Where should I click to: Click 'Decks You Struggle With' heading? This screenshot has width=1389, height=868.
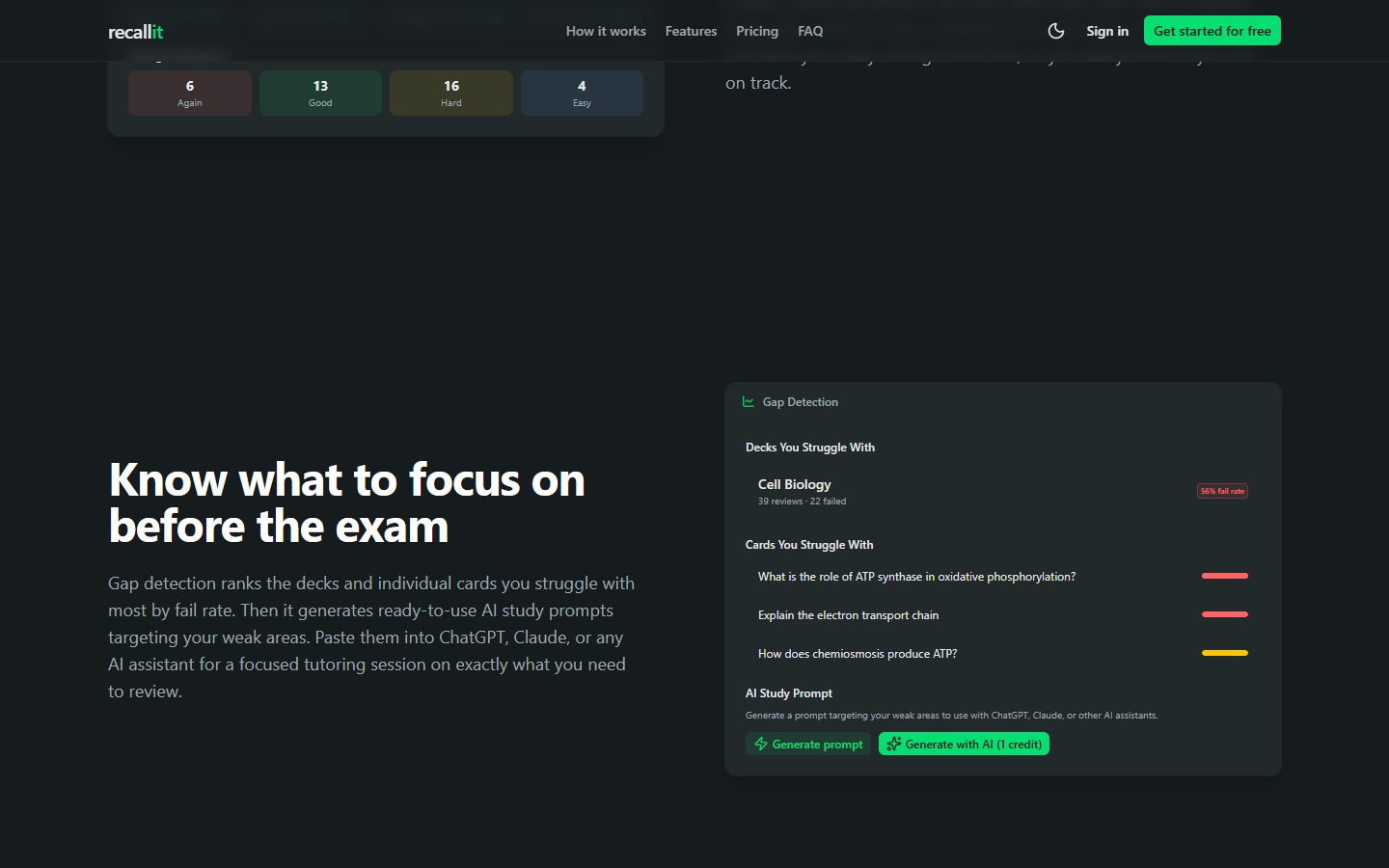(x=810, y=448)
